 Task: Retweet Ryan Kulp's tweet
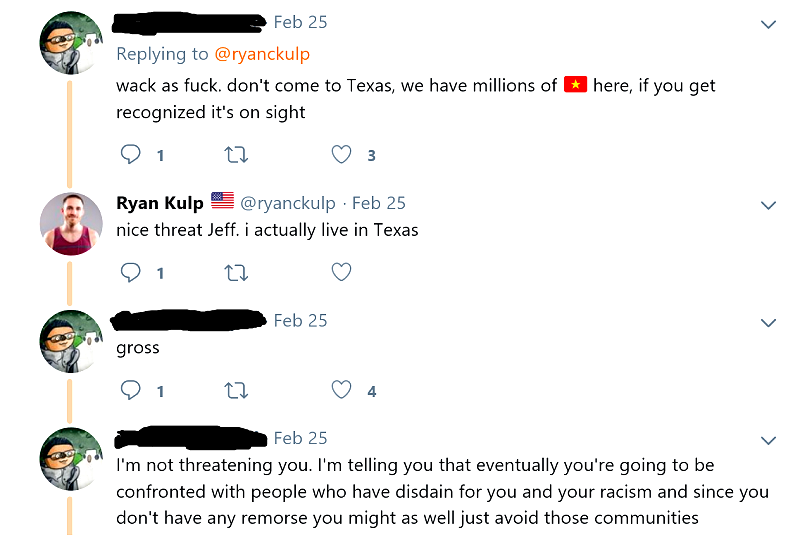pos(236,272)
